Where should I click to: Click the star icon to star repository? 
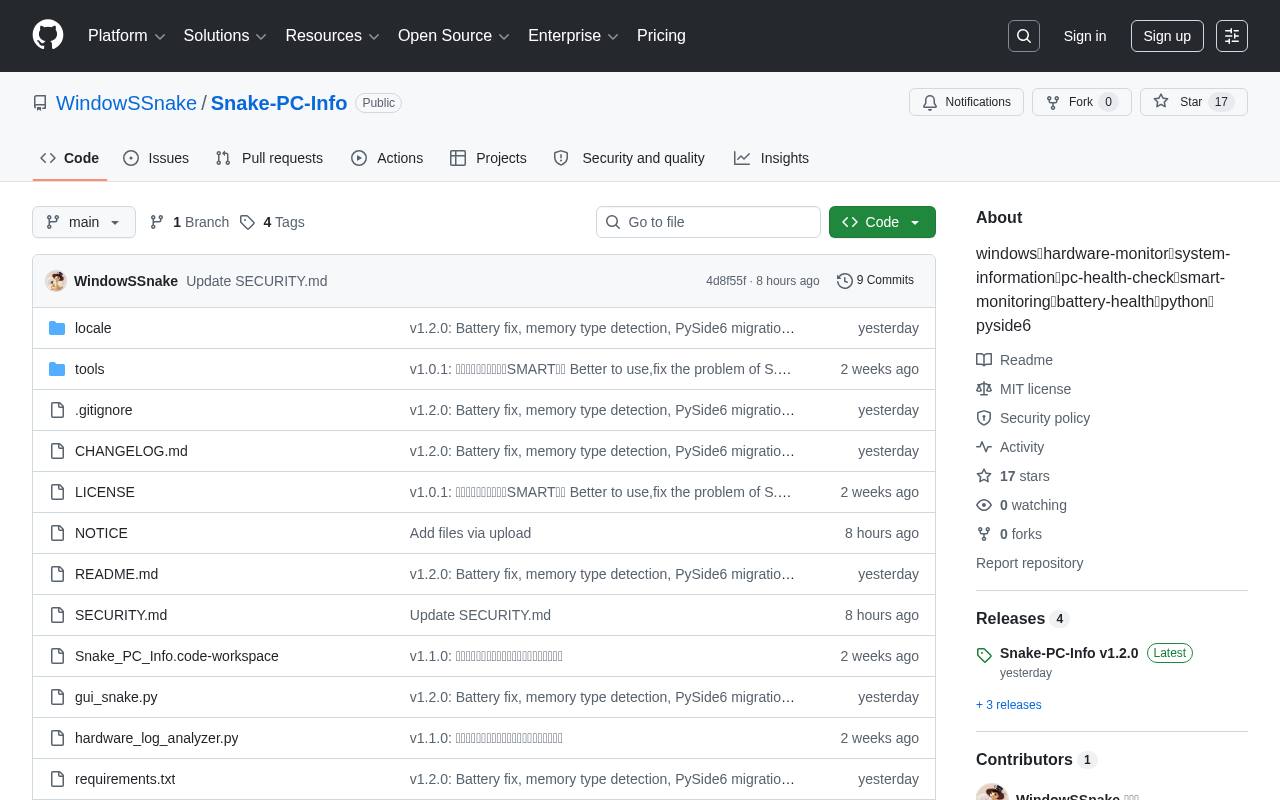coord(1161,102)
